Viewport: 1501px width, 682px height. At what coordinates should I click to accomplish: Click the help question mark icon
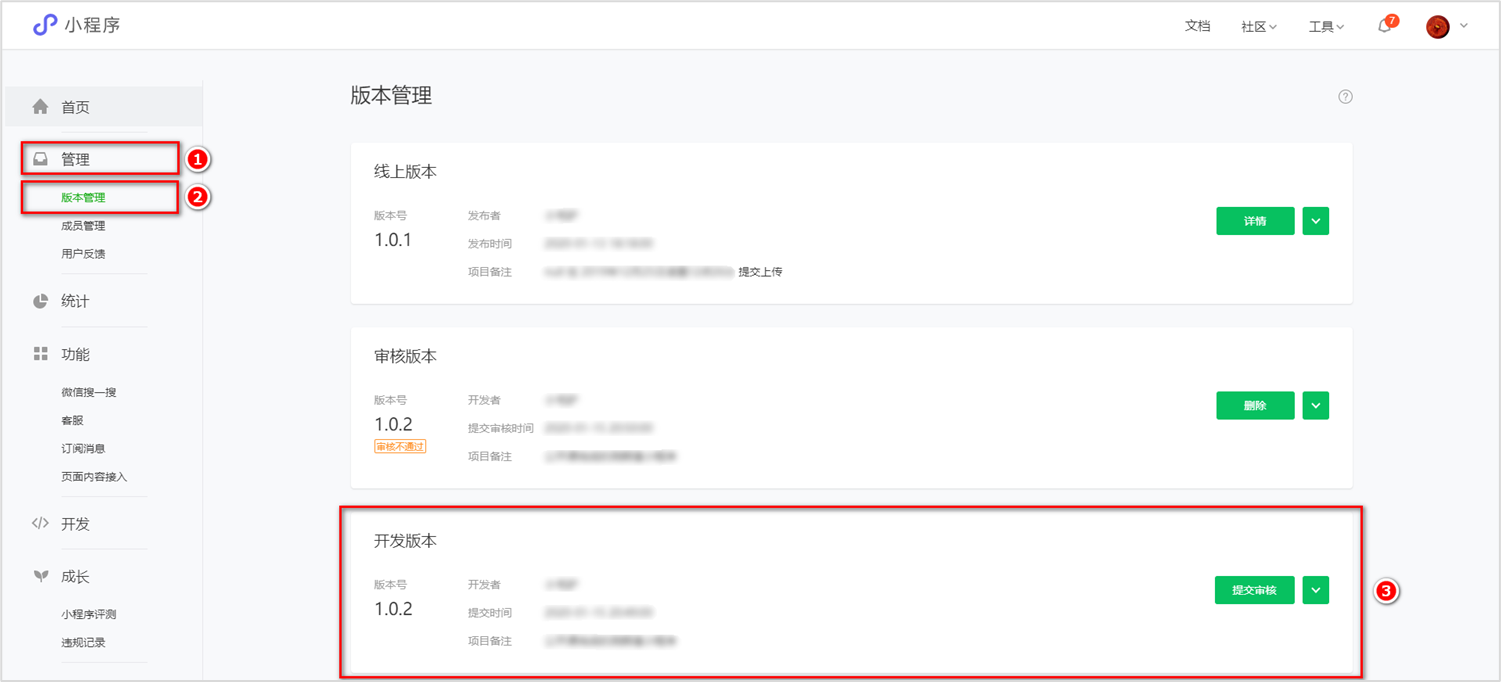(1345, 97)
